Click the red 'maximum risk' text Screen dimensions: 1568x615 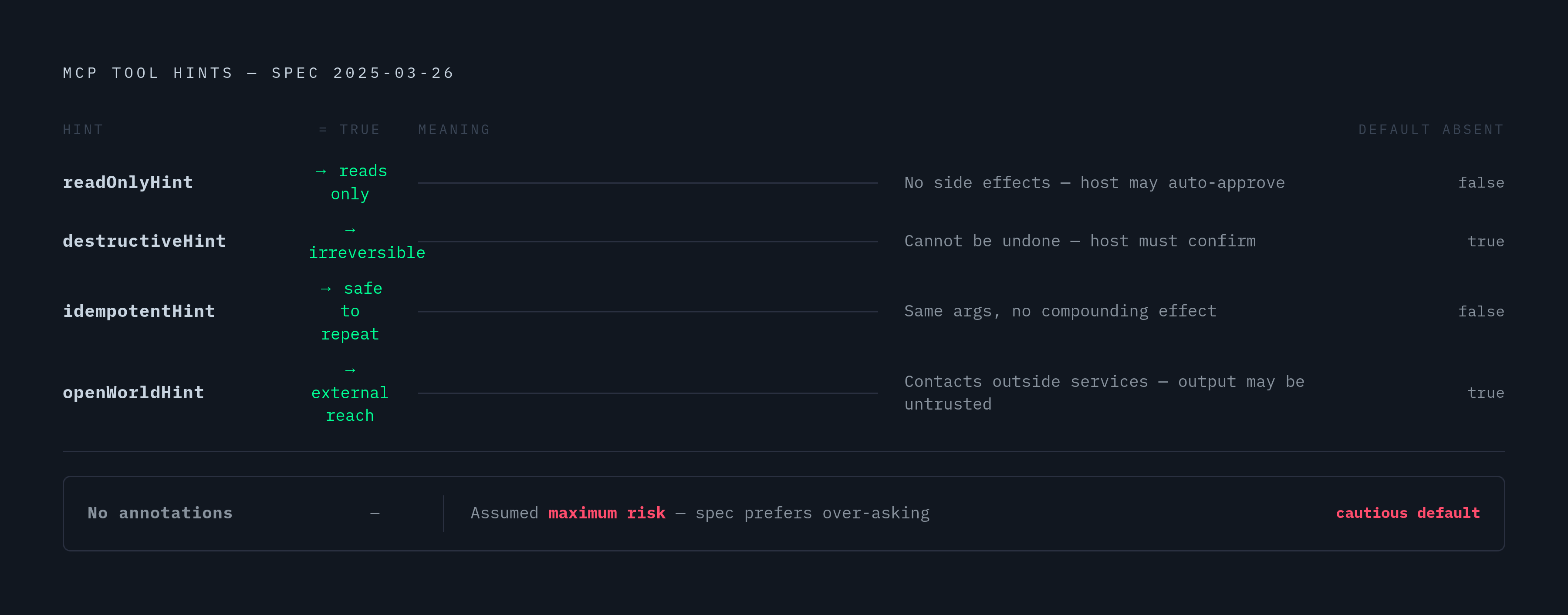click(x=607, y=513)
